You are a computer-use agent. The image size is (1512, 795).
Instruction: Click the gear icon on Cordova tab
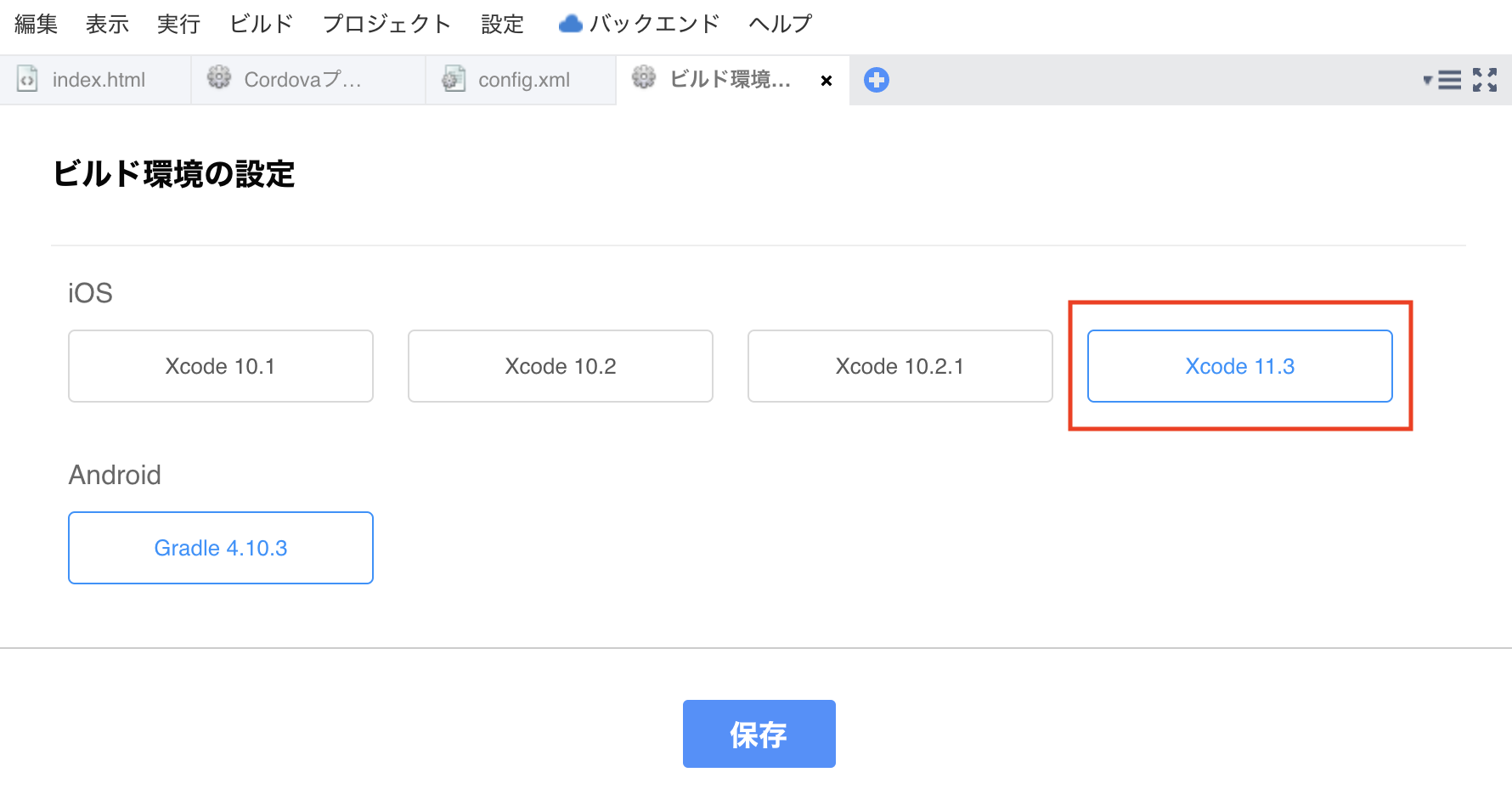pos(219,78)
